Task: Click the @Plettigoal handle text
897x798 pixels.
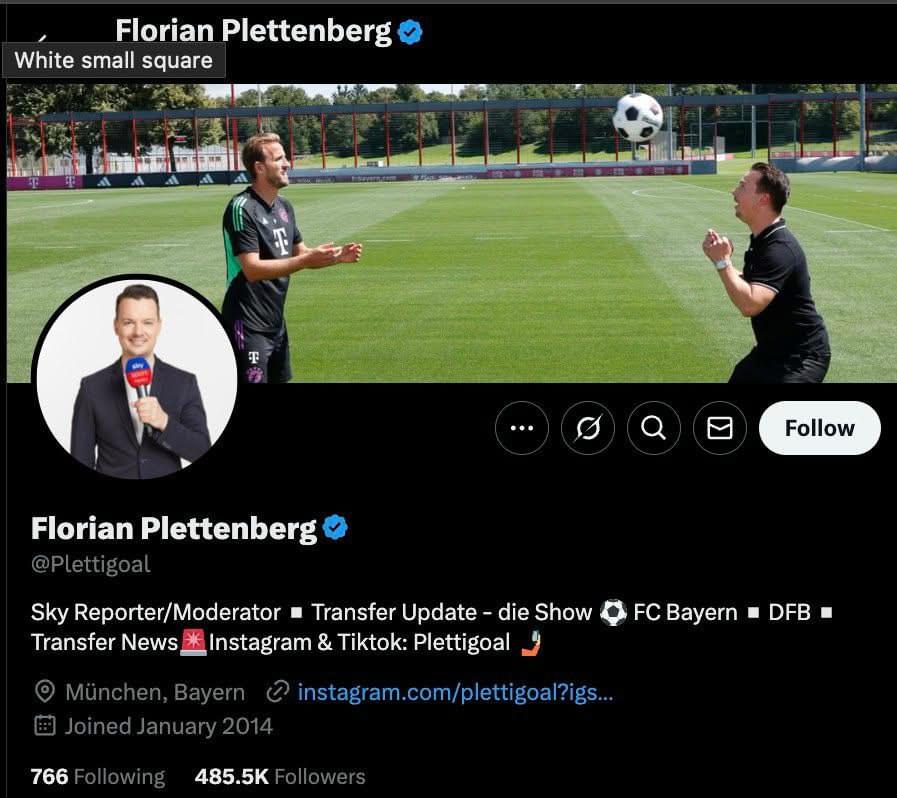Action: pyautogui.click(x=91, y=564)
